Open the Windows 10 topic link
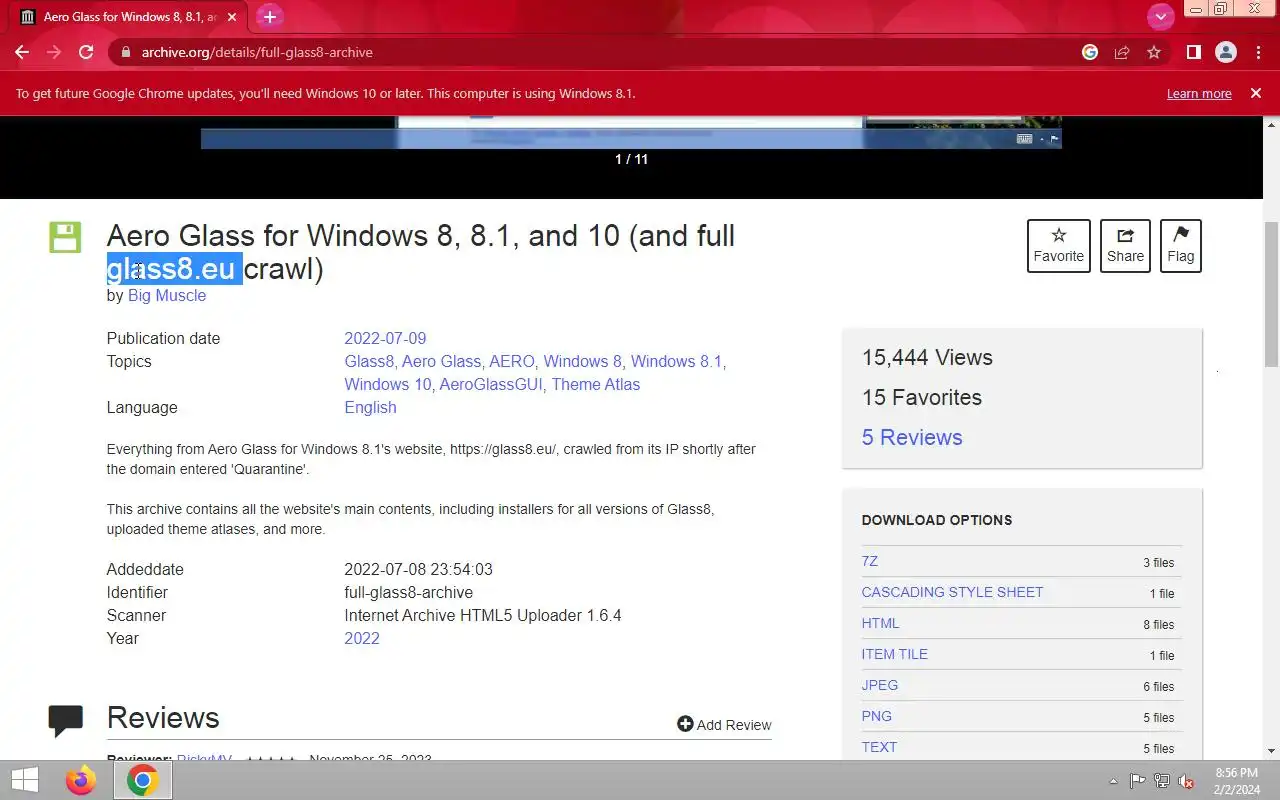Screen dimensions: 1280x800 coord(388,384)
